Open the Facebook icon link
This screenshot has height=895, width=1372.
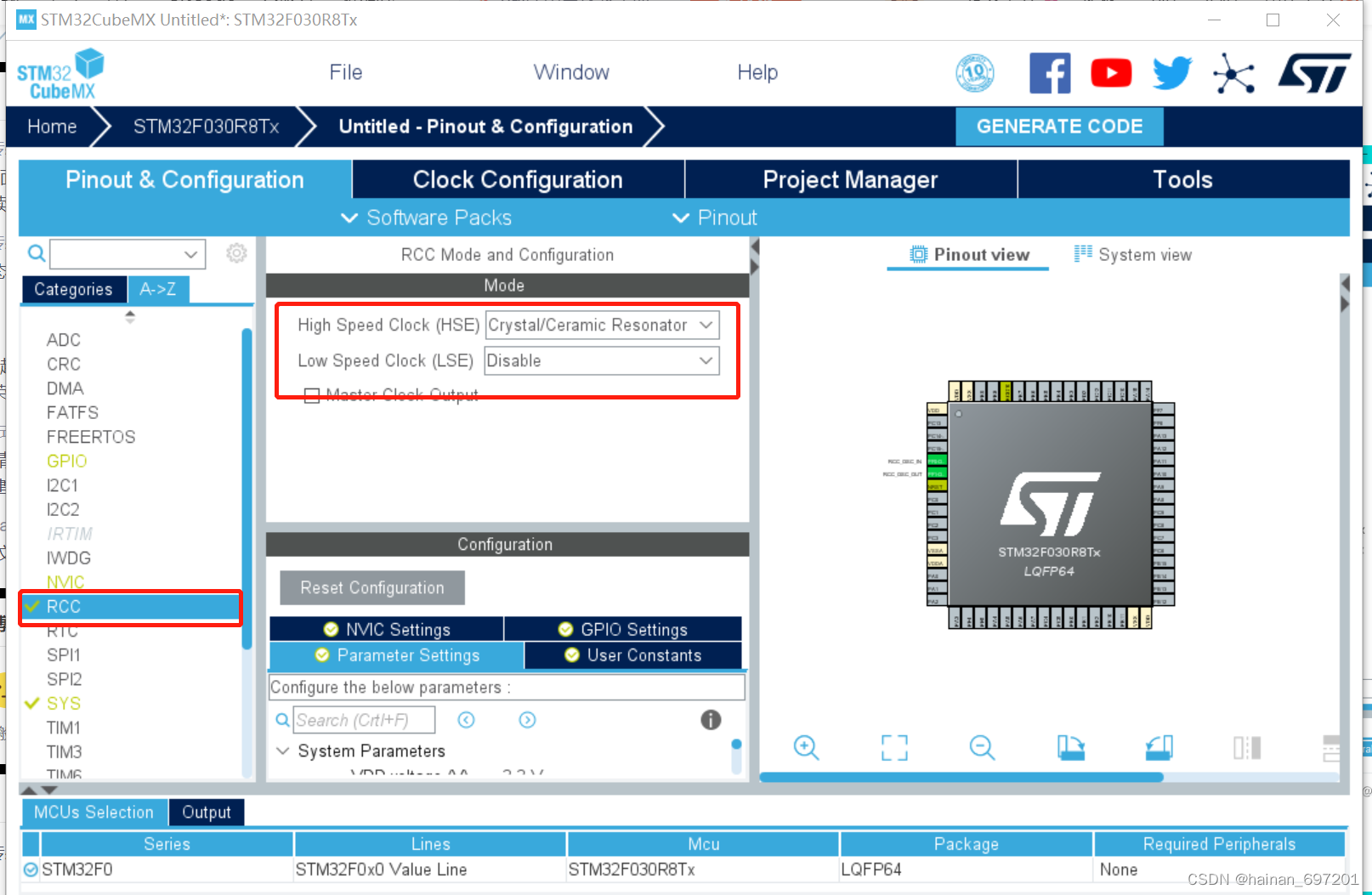click(1050, 73)
